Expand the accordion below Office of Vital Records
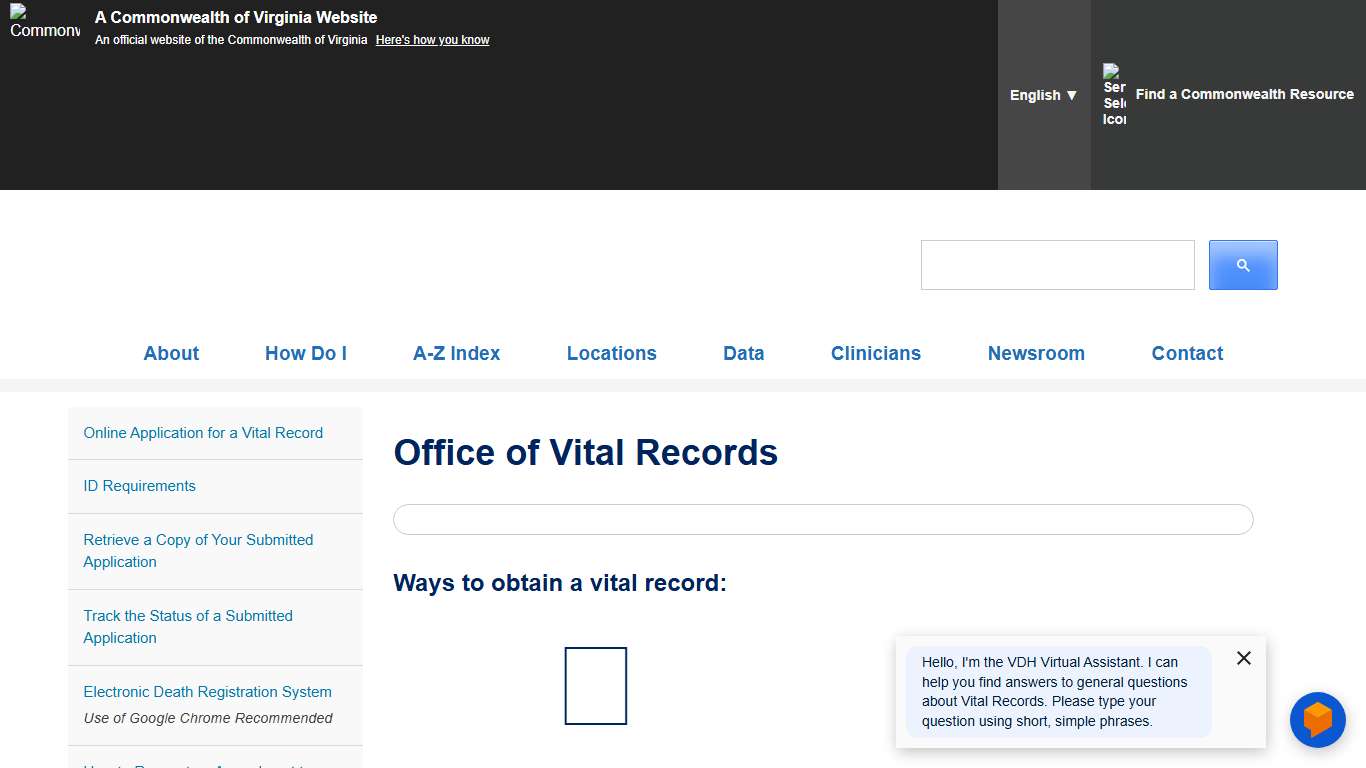The height and width of the screenshot is (768, 1366). pyautogui.click(x=822, y=519)
